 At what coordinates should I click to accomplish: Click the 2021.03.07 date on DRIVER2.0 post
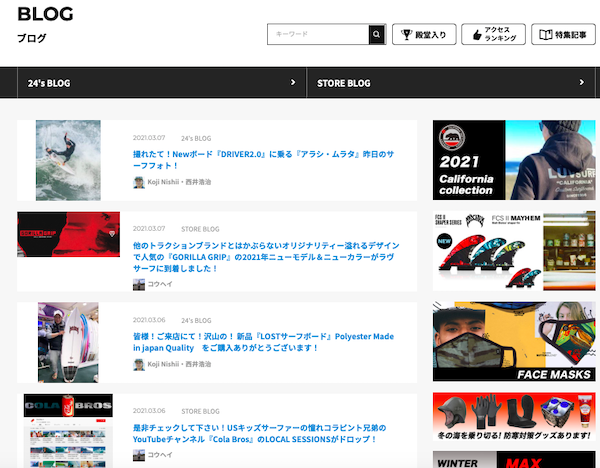click(149, 138)
